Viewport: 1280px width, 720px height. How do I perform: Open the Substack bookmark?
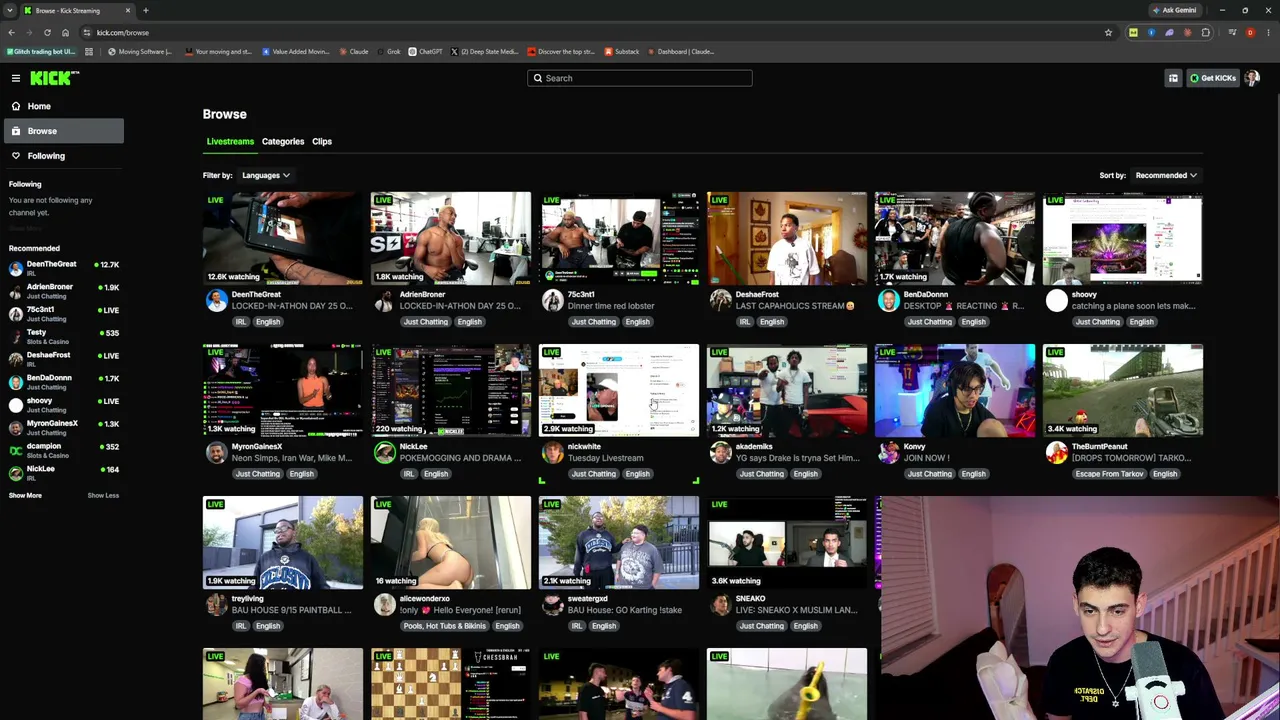click(x=621, y=52)
